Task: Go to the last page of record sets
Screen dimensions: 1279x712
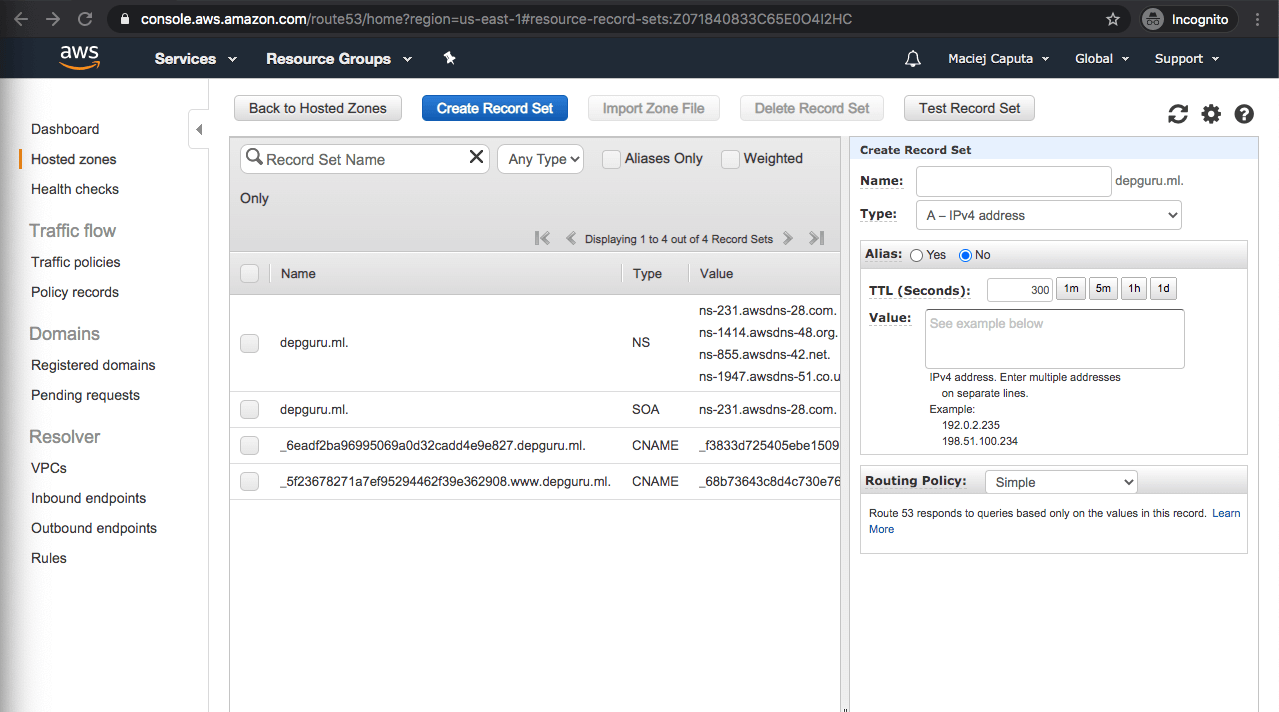Action: coord(816,238)
